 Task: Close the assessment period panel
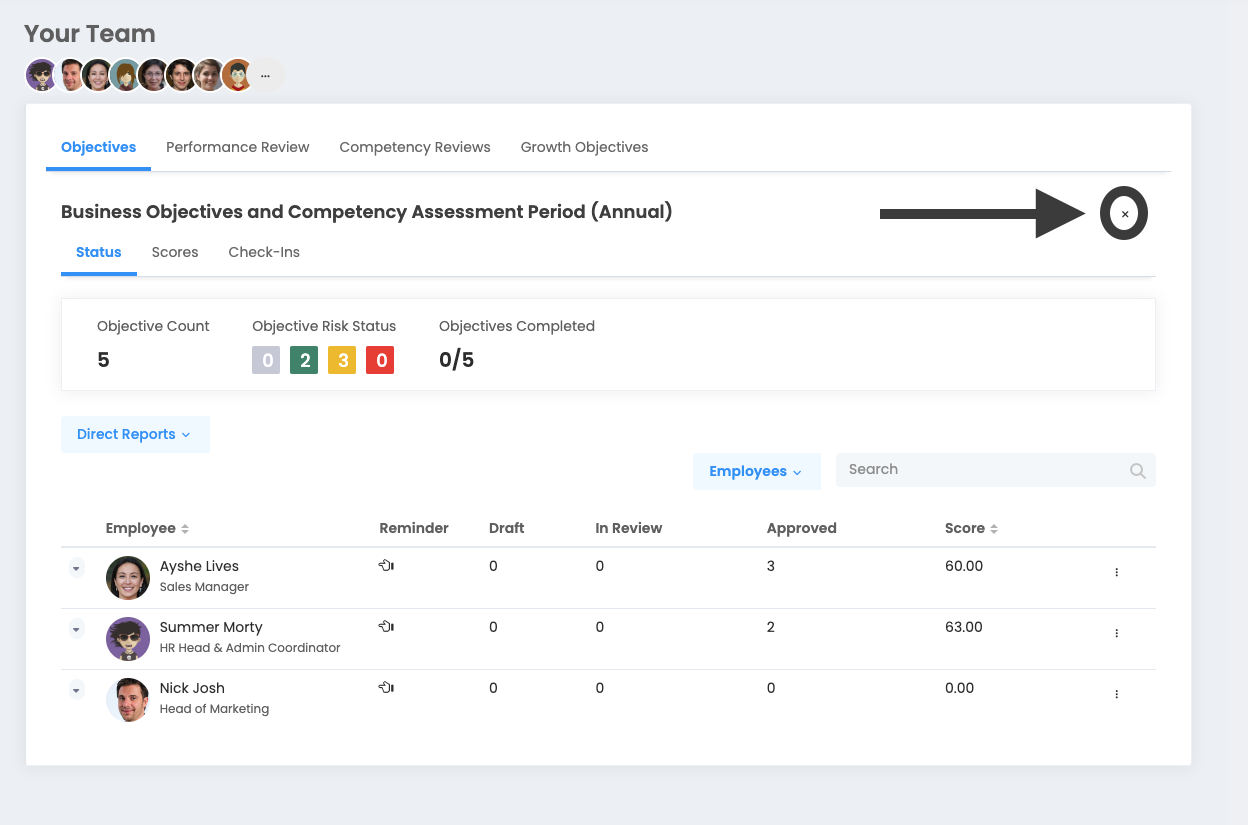pyautogui.click(x=1124, y=214)
